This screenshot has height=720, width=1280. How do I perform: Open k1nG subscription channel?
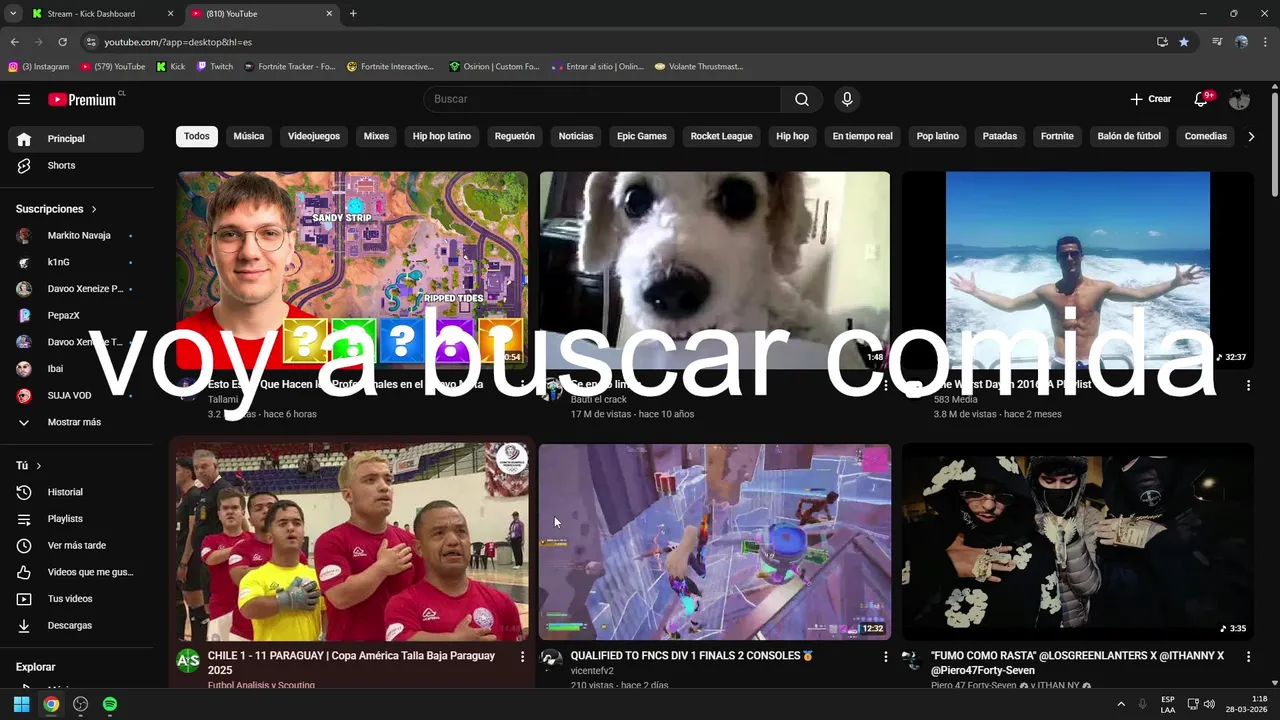point(76,262)
